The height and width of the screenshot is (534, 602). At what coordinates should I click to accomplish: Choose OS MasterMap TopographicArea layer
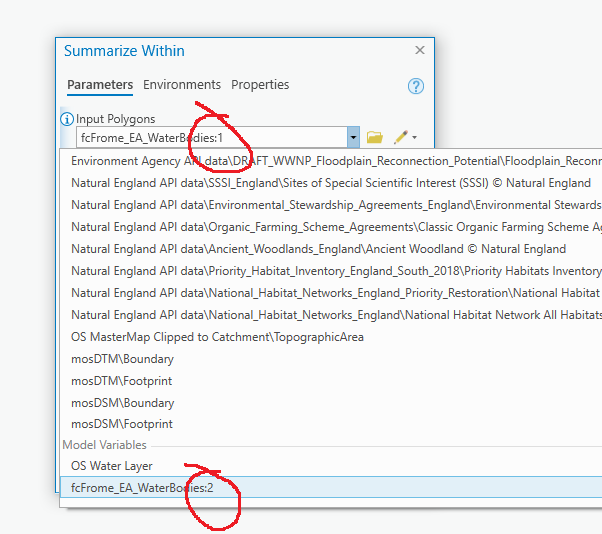coord(331,337)
